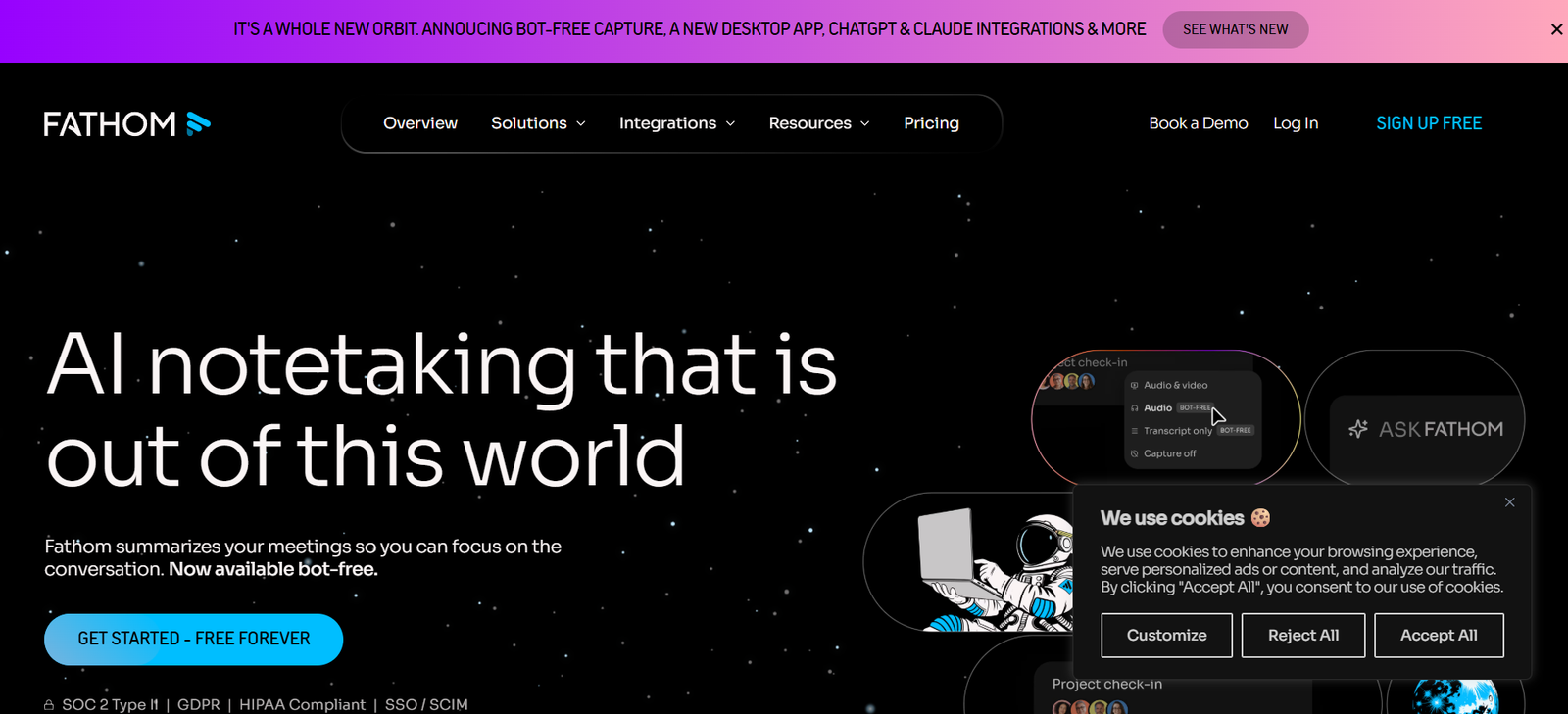The image size is (1568, 714).
Task: Click Book a Demo link
Action: [x=1198, y=123]
